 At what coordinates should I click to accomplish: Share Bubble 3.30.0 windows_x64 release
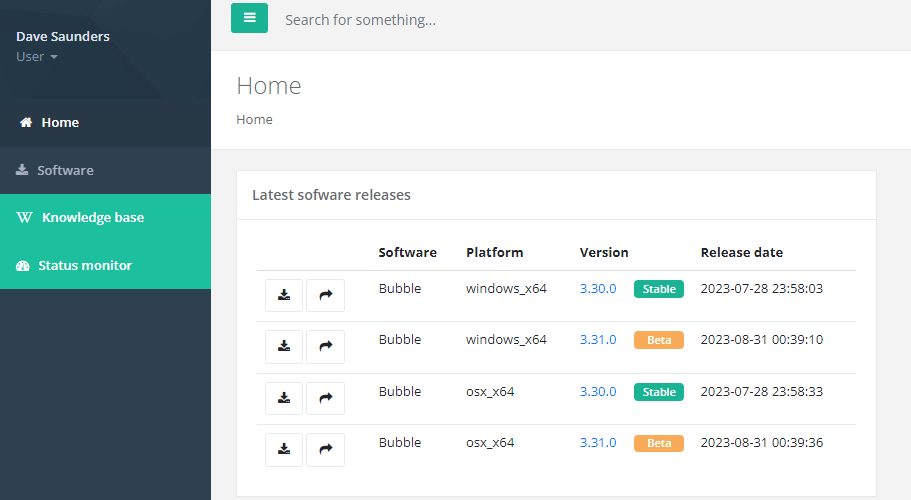point(325,295)
